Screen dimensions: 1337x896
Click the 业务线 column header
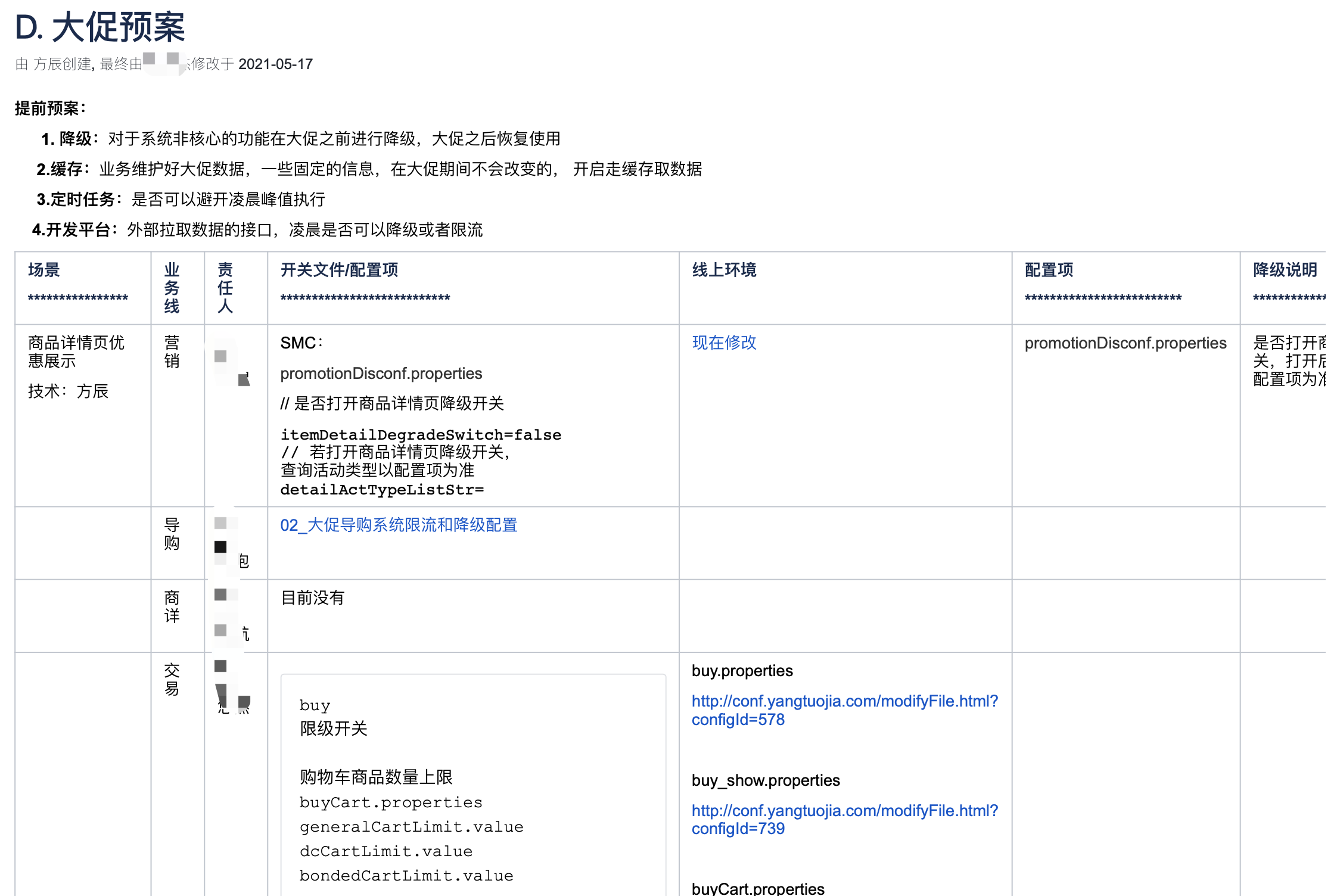[172, 288]
